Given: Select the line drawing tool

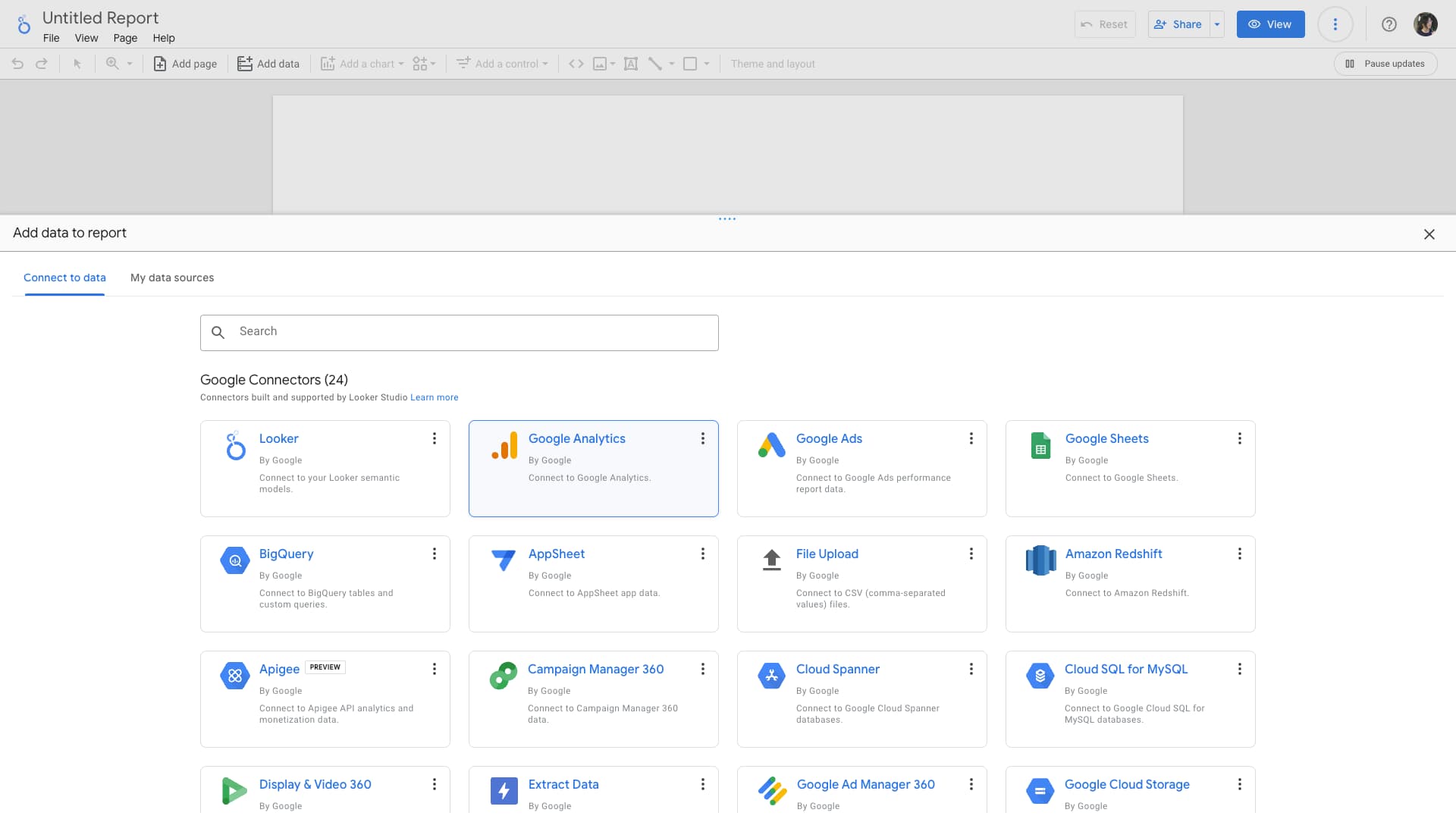Looking at the screenshot, I should click(x=655, y=64).
